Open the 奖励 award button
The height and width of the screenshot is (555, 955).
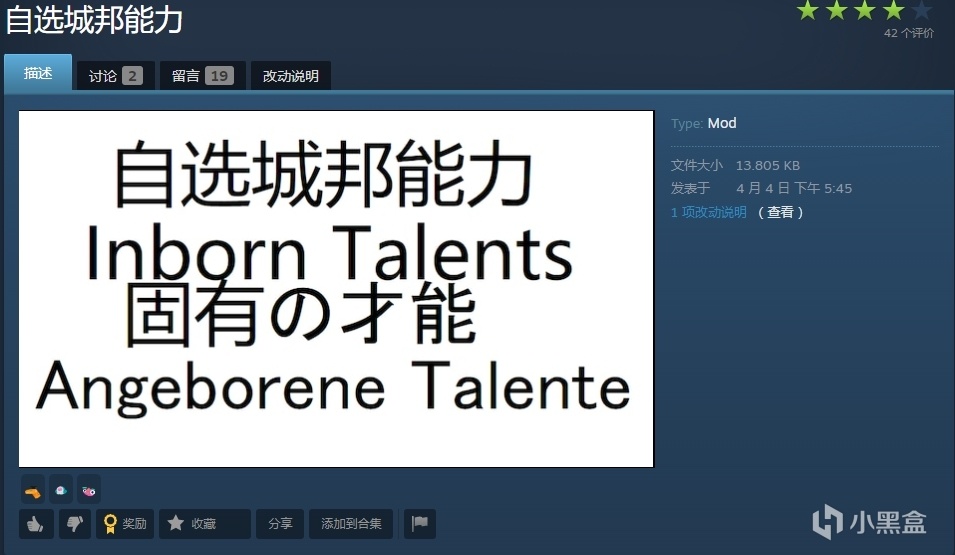tap(125, 524)
